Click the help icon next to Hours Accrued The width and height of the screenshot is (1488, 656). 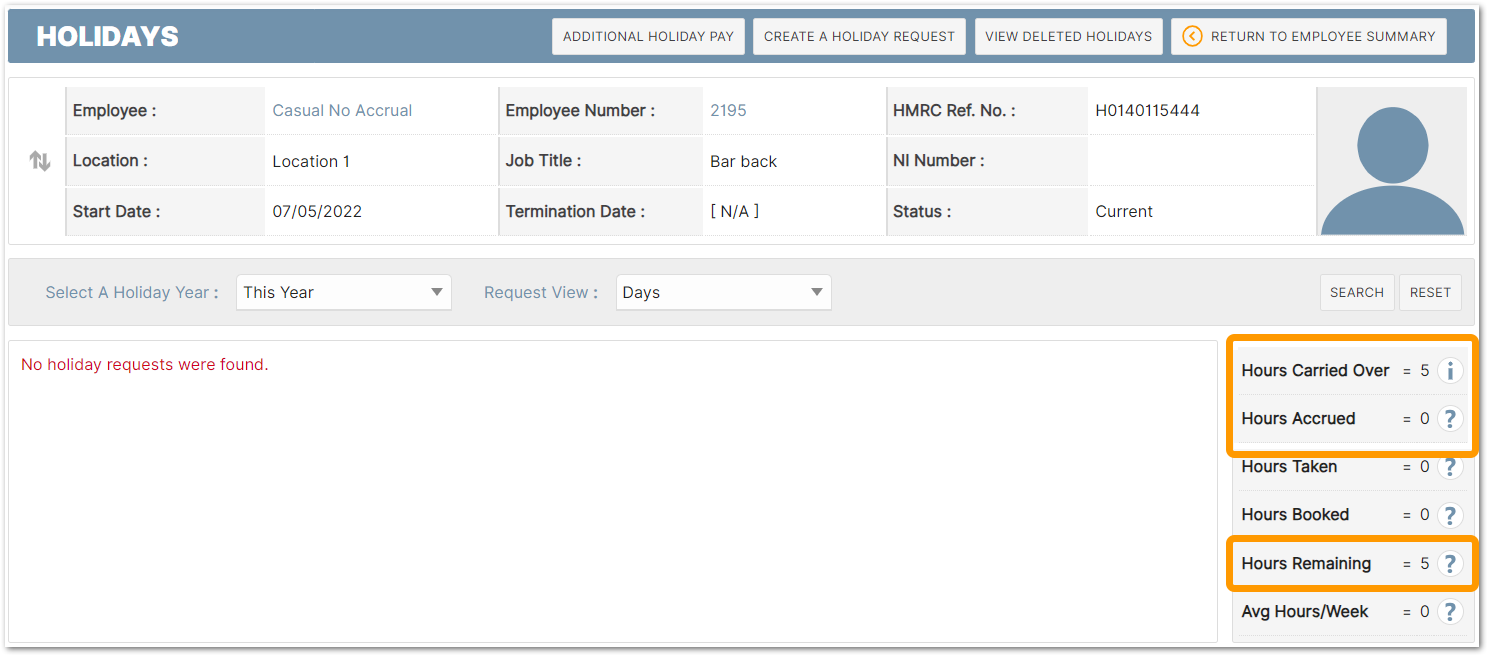1449,419
